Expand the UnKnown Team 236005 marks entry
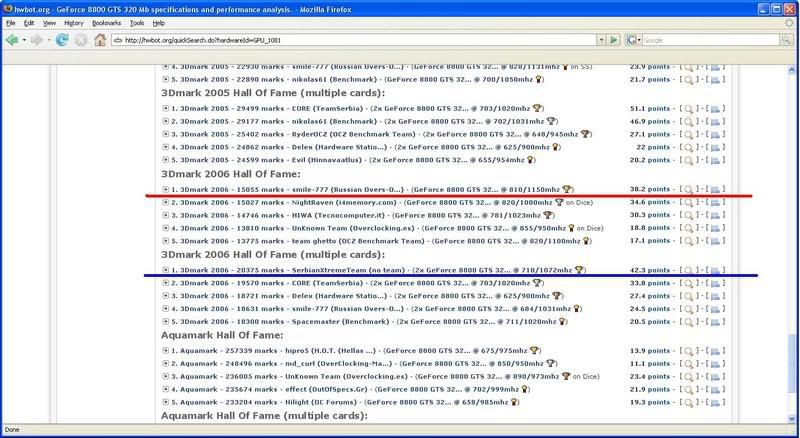Viewport: 800px width, 438px height. pyautogui.click(x=165, y=376)
